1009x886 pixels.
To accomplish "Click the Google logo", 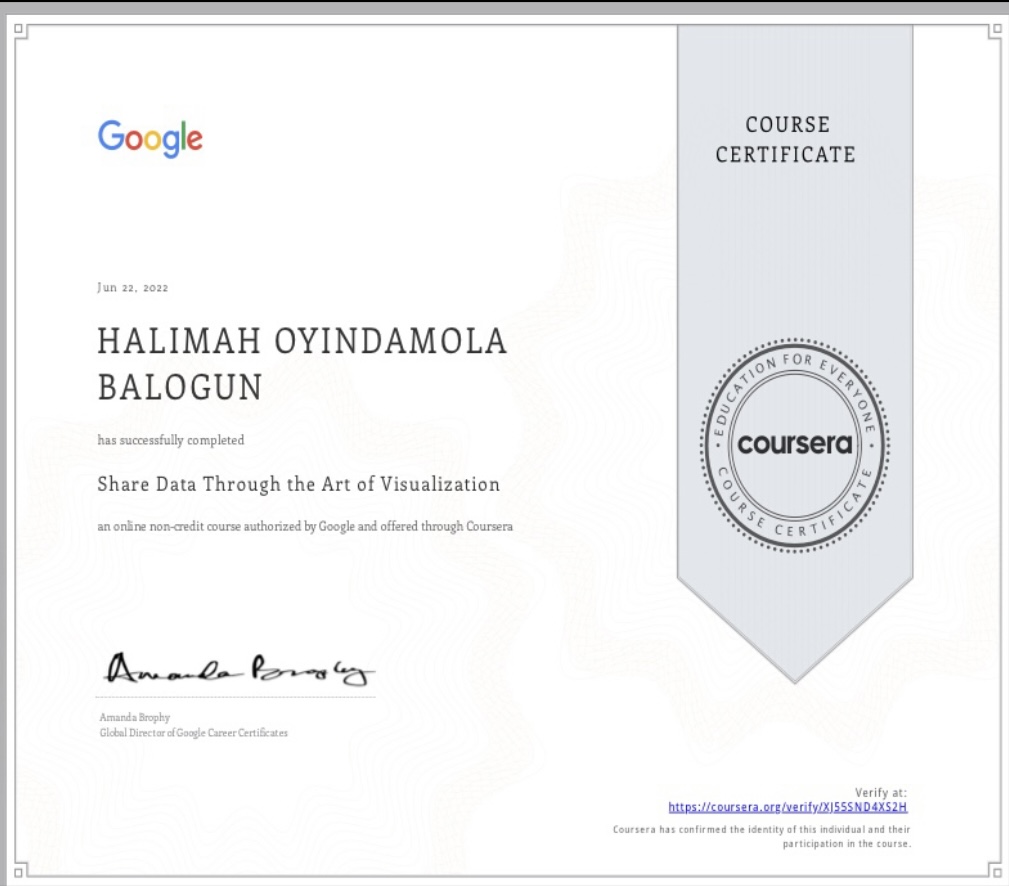I will [150, 138].
